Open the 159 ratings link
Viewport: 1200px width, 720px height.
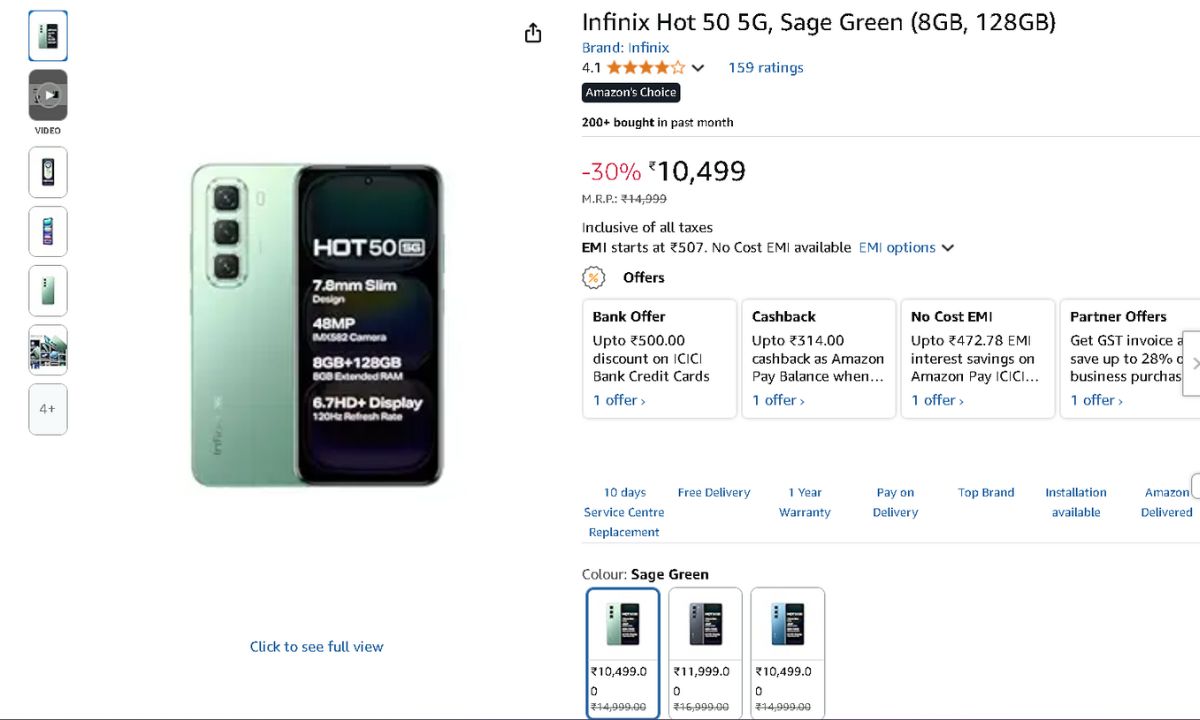tap(765, 68)
